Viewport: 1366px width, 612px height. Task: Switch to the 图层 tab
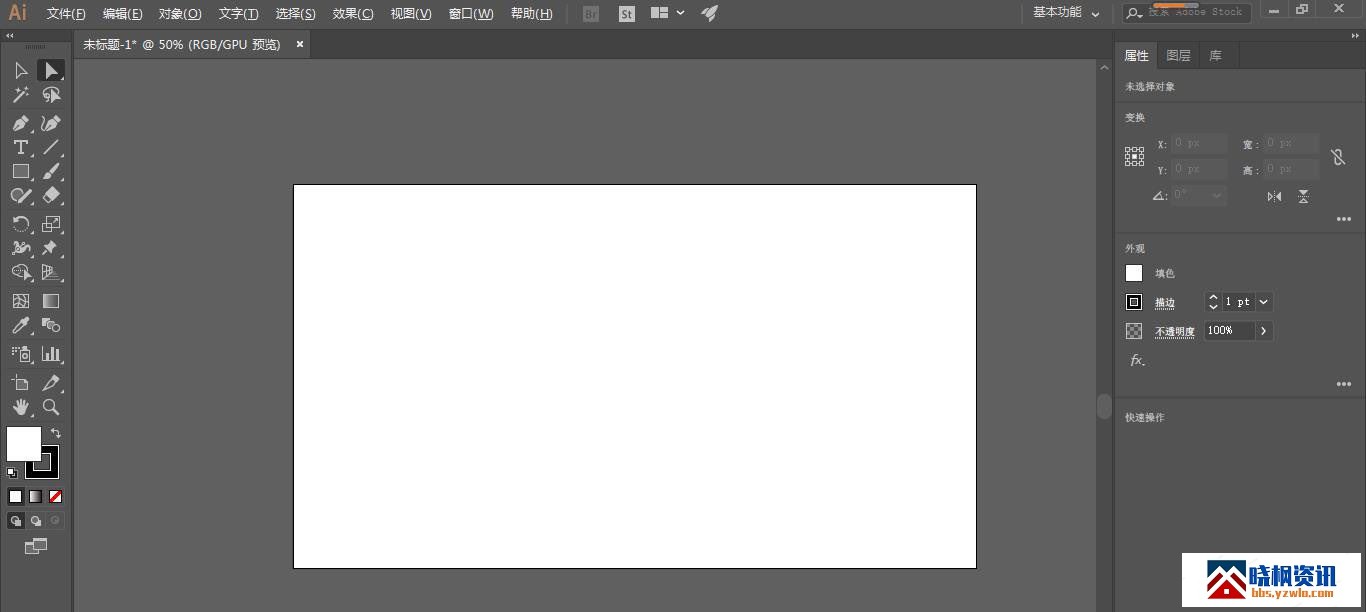coord(1178,56)
